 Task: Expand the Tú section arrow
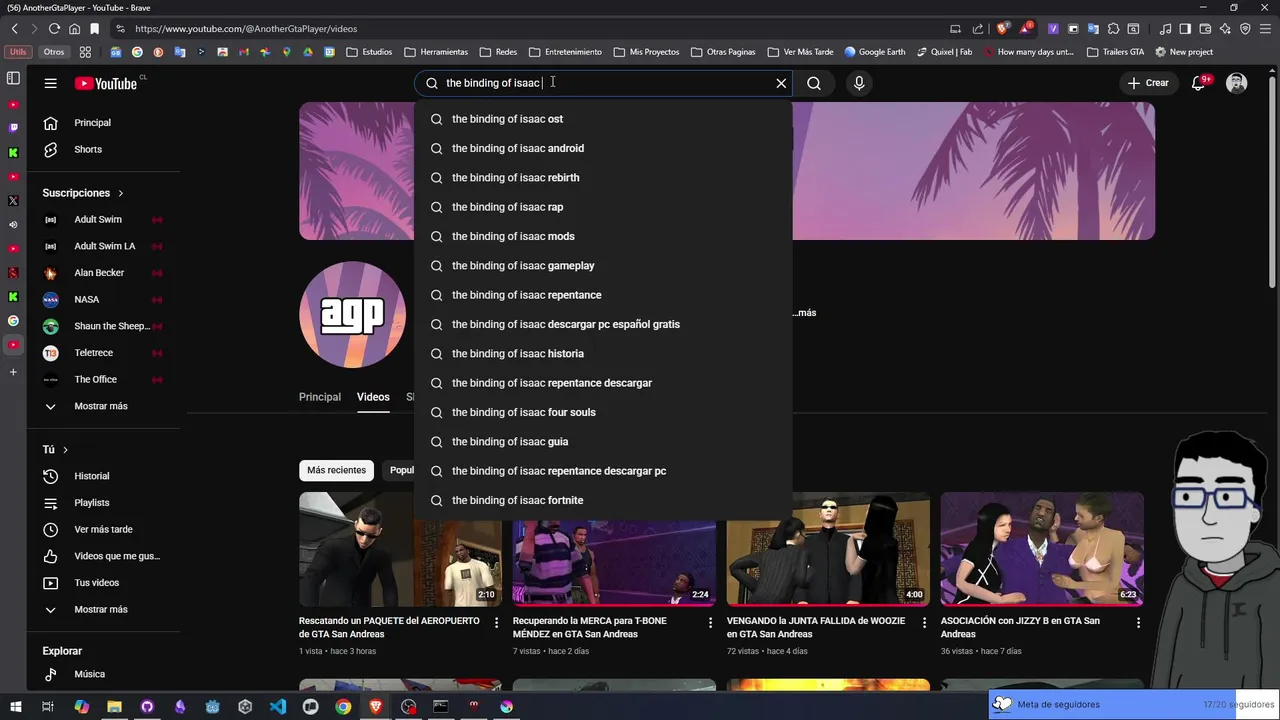click(x=65, y=450)
